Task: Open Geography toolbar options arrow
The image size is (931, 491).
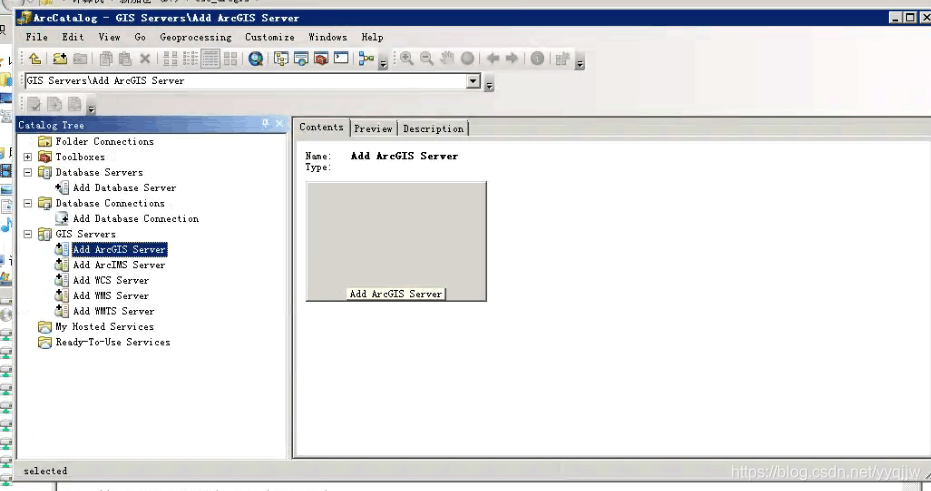Action: 580,62
